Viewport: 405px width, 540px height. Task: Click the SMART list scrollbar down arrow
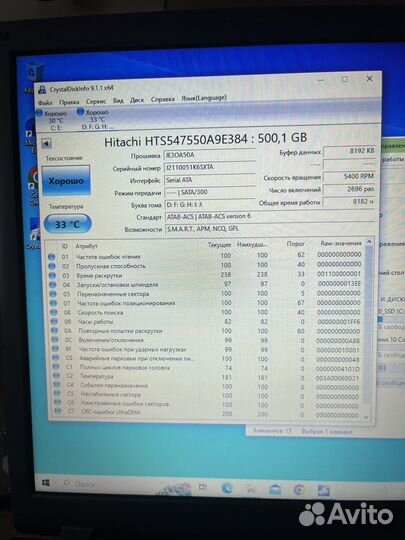(366, 417)
